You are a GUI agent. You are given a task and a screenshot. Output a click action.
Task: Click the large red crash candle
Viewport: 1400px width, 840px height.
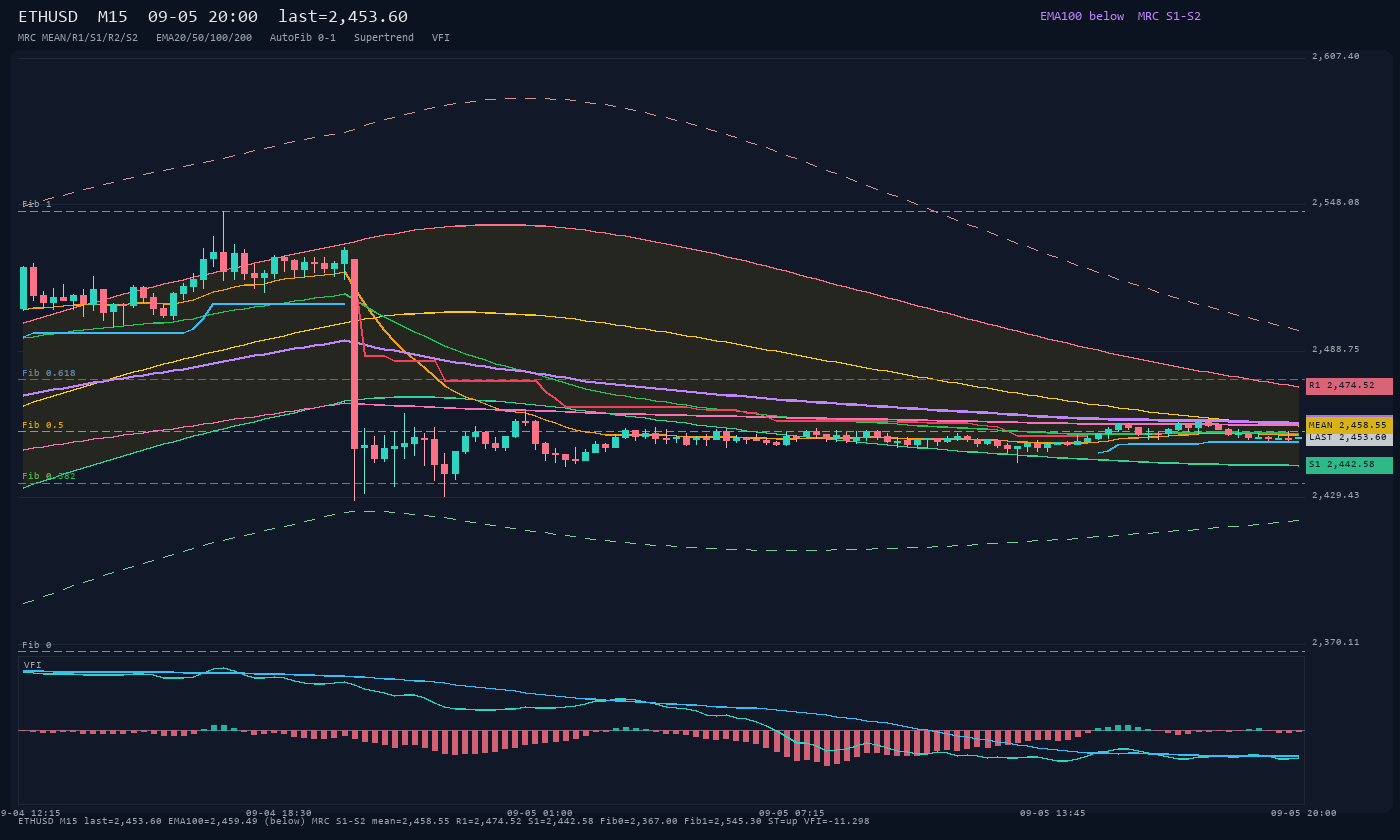pyautogui.click(x=354, y=355)
